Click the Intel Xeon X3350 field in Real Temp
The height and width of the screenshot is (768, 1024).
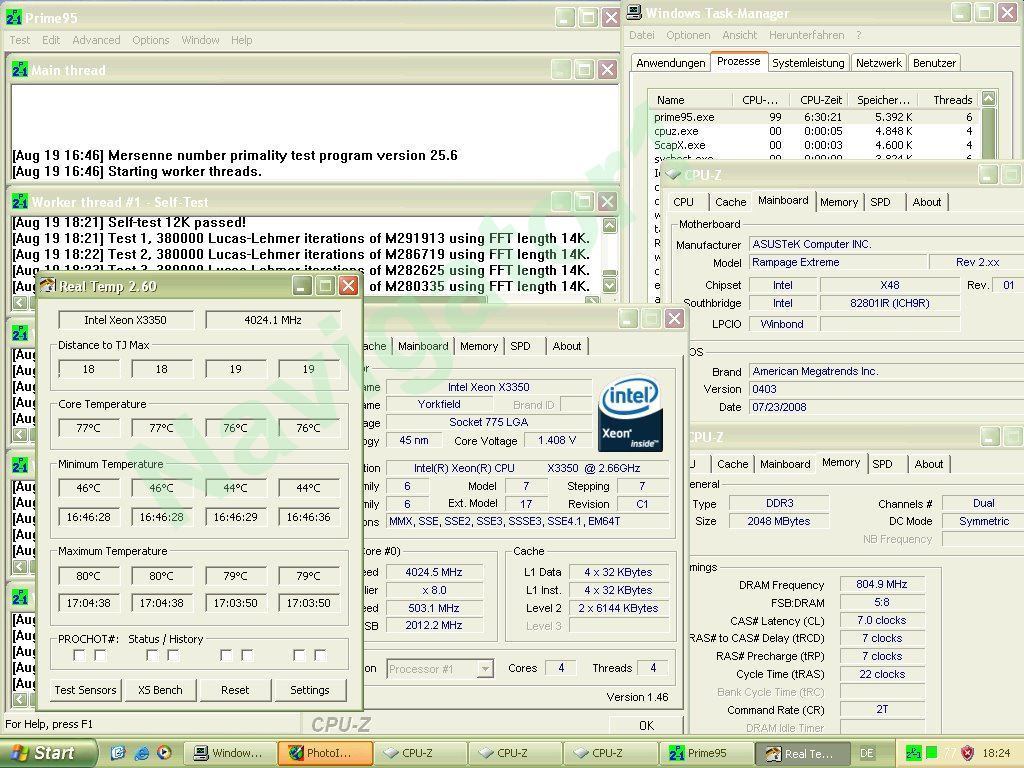125,320
